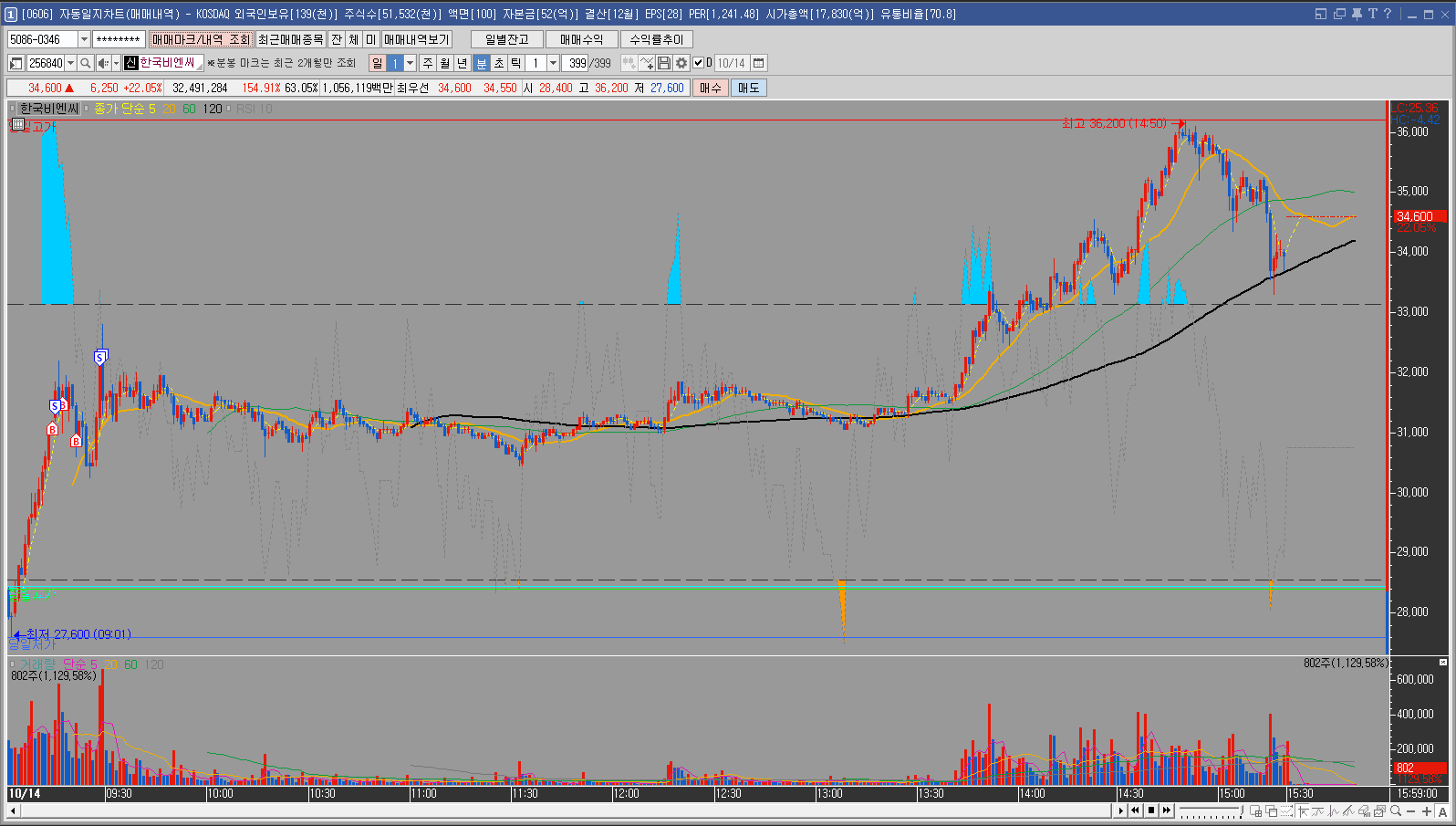This screenshot has height=826, width=1456.
Task: Select 분 minute period
Action: [482, 63]
